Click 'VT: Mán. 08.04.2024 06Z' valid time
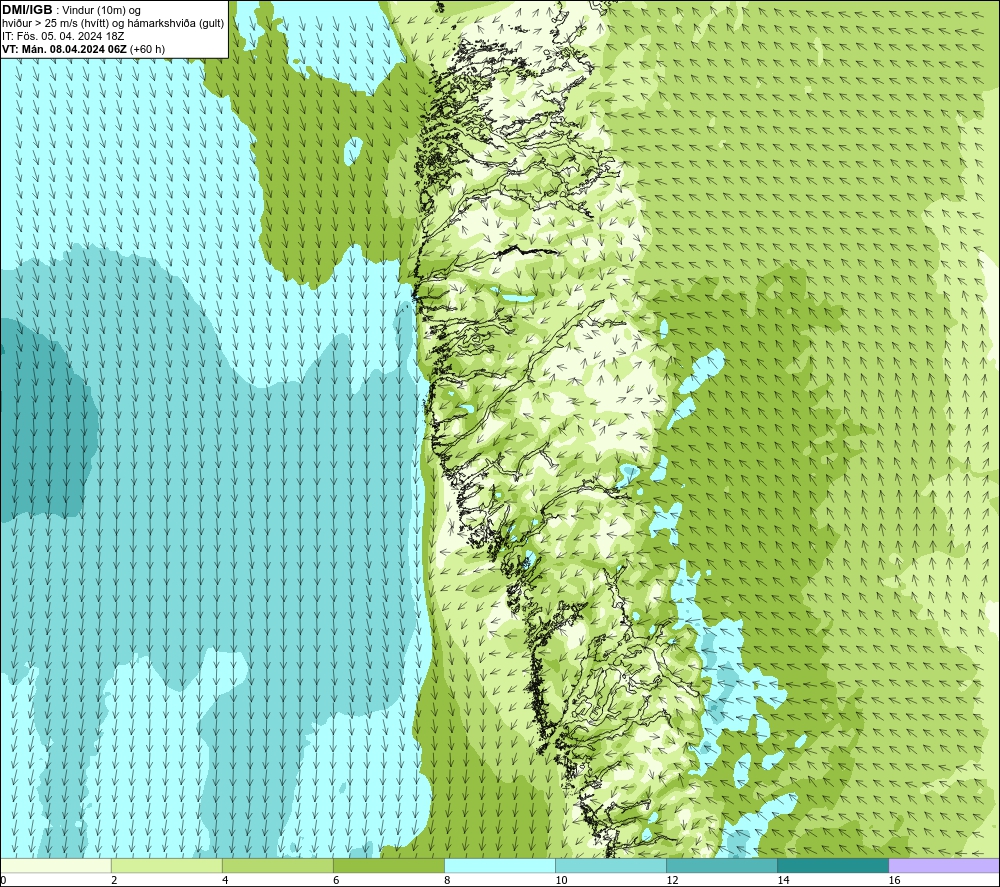Screen dimensions: 1000x887 point(64,49)
